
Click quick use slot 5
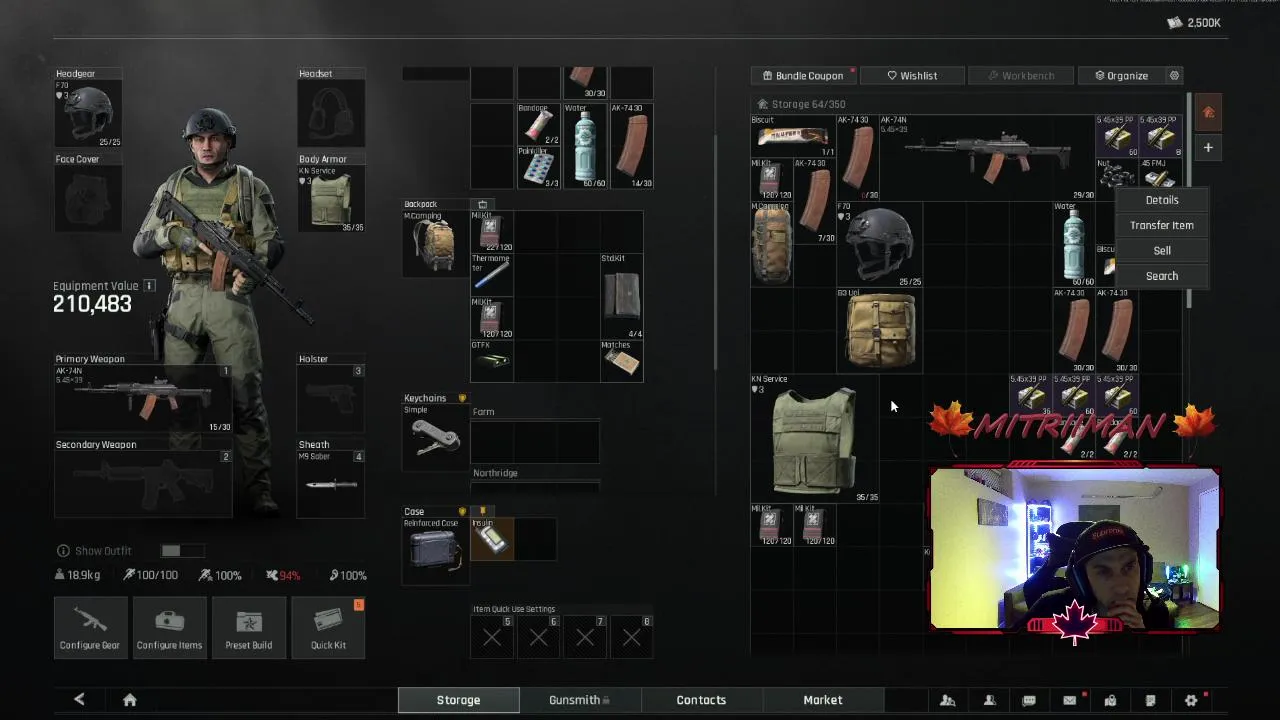pos(492,637)
